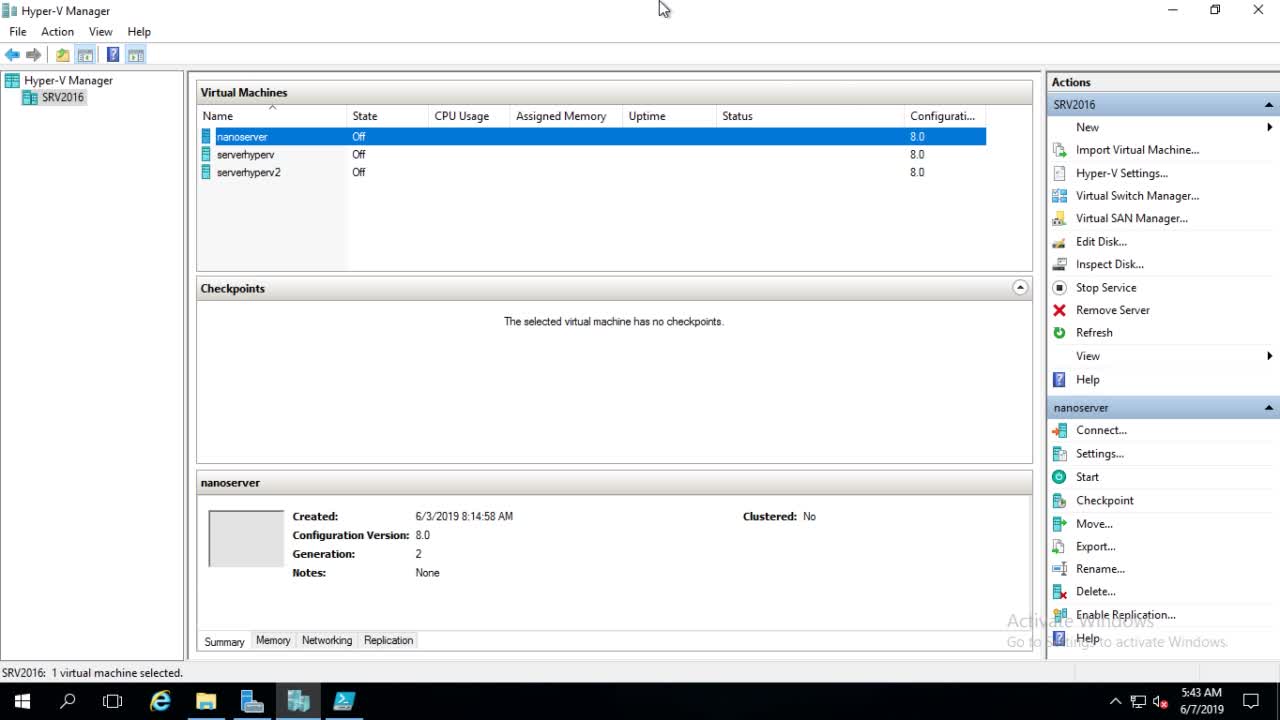Show hidden tray icons chevron

pyautogui.click(x=1116, y=701)
